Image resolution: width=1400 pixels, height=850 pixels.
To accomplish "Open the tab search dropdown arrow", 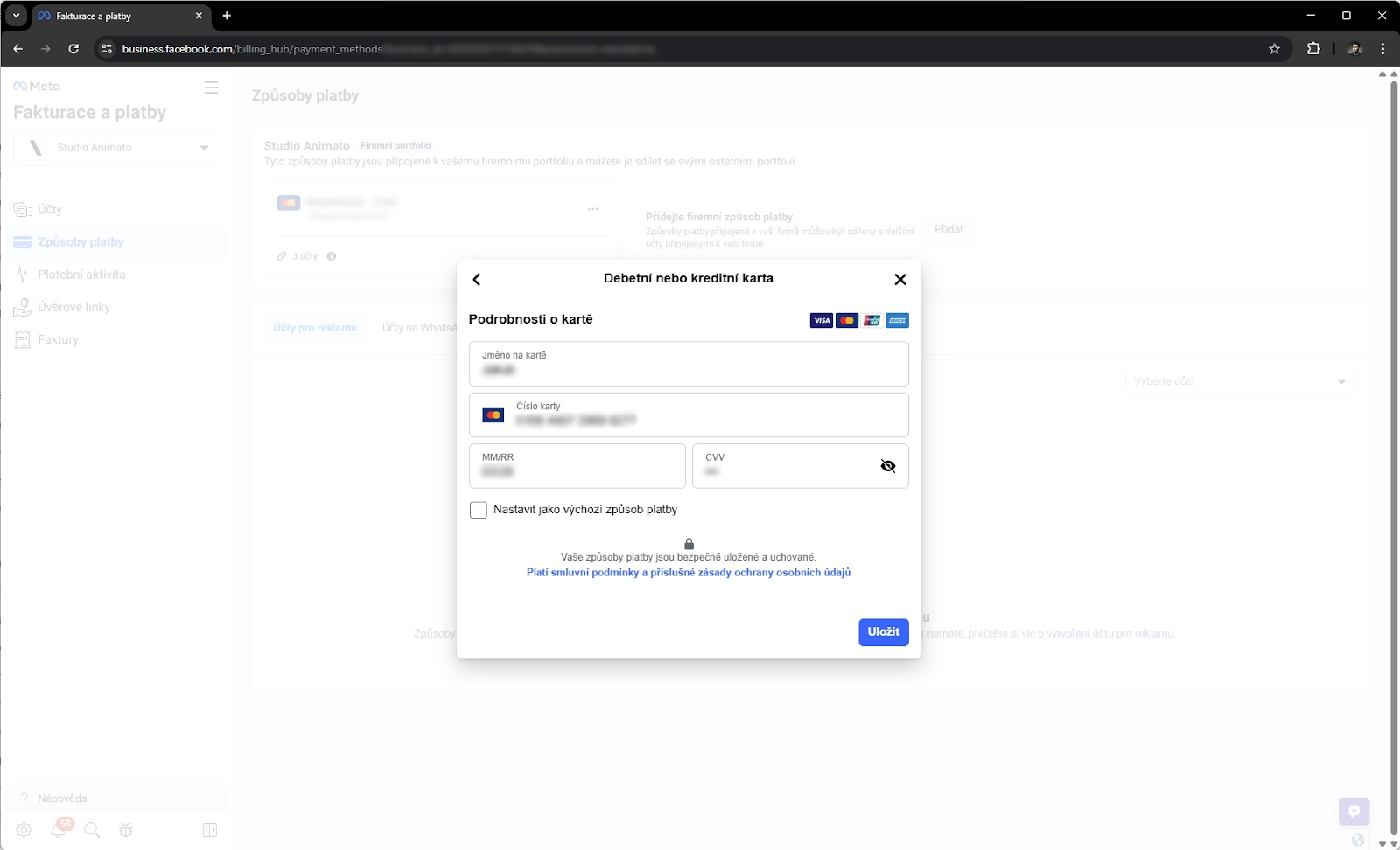I will coord(16,16).
